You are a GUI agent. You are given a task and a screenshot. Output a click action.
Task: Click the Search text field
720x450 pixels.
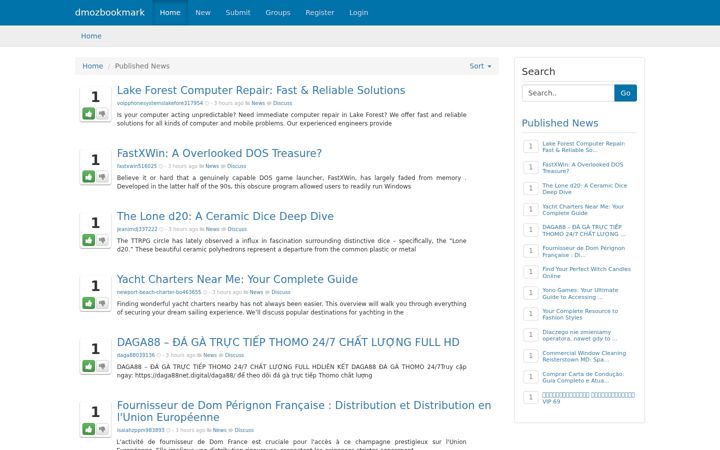(568, 93)
